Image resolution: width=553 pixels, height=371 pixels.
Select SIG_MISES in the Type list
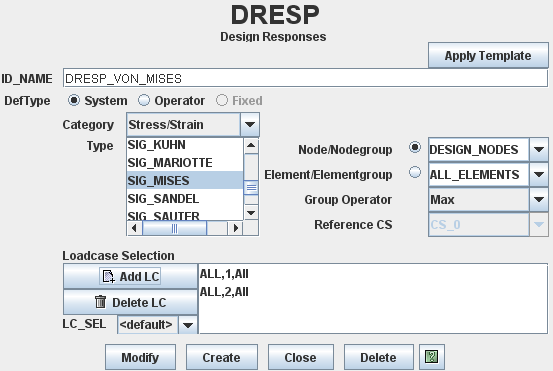coord(185,181)
